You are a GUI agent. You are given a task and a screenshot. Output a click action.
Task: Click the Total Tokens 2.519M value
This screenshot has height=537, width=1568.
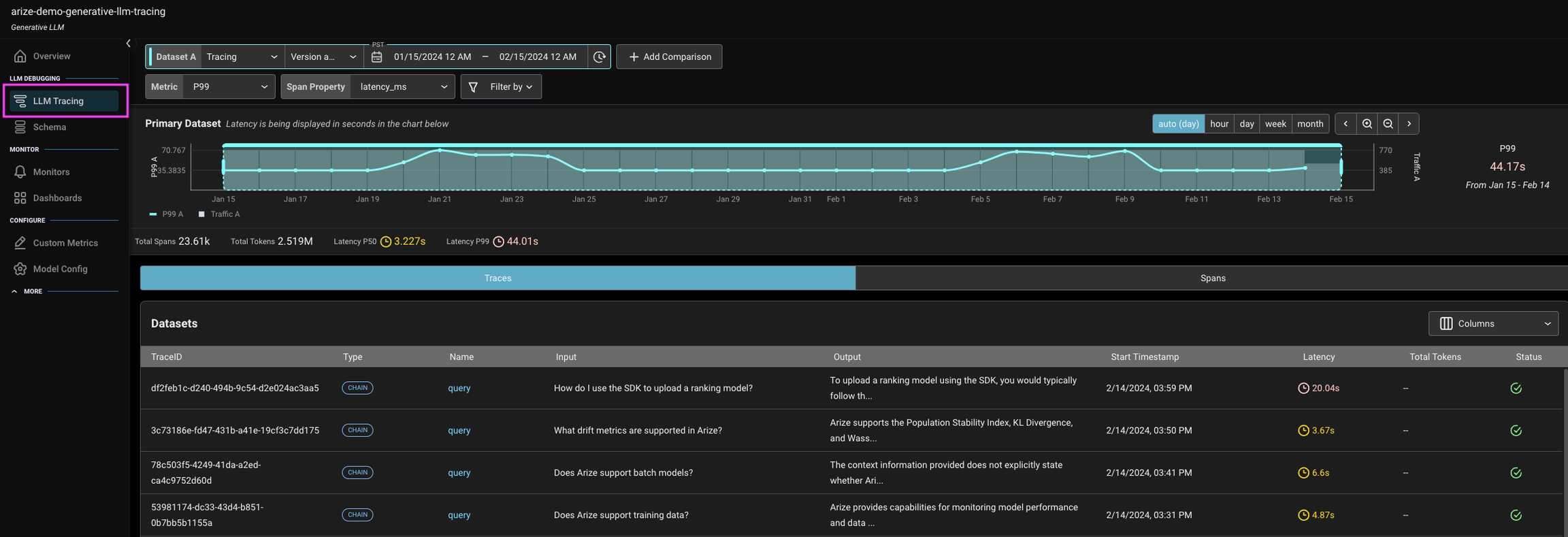(295, 241)
